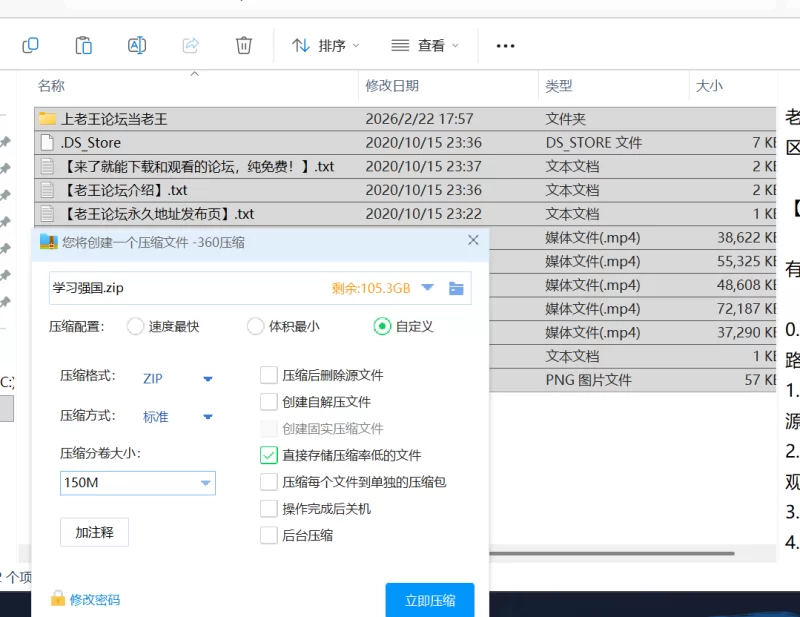
Task: Expand the 150M volume size dropdown
Action: tap(206, 483)
